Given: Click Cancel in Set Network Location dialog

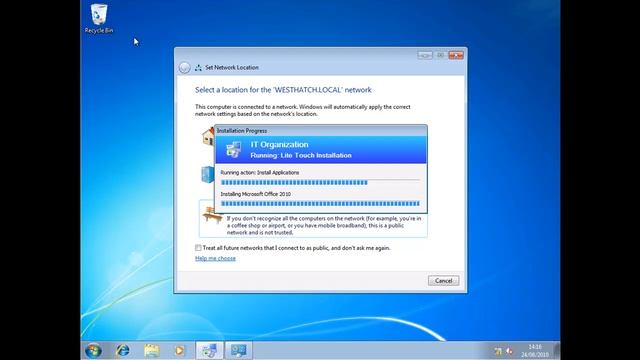Looking at the screenshot, I should pyautogui.click(x=443, y=281).
